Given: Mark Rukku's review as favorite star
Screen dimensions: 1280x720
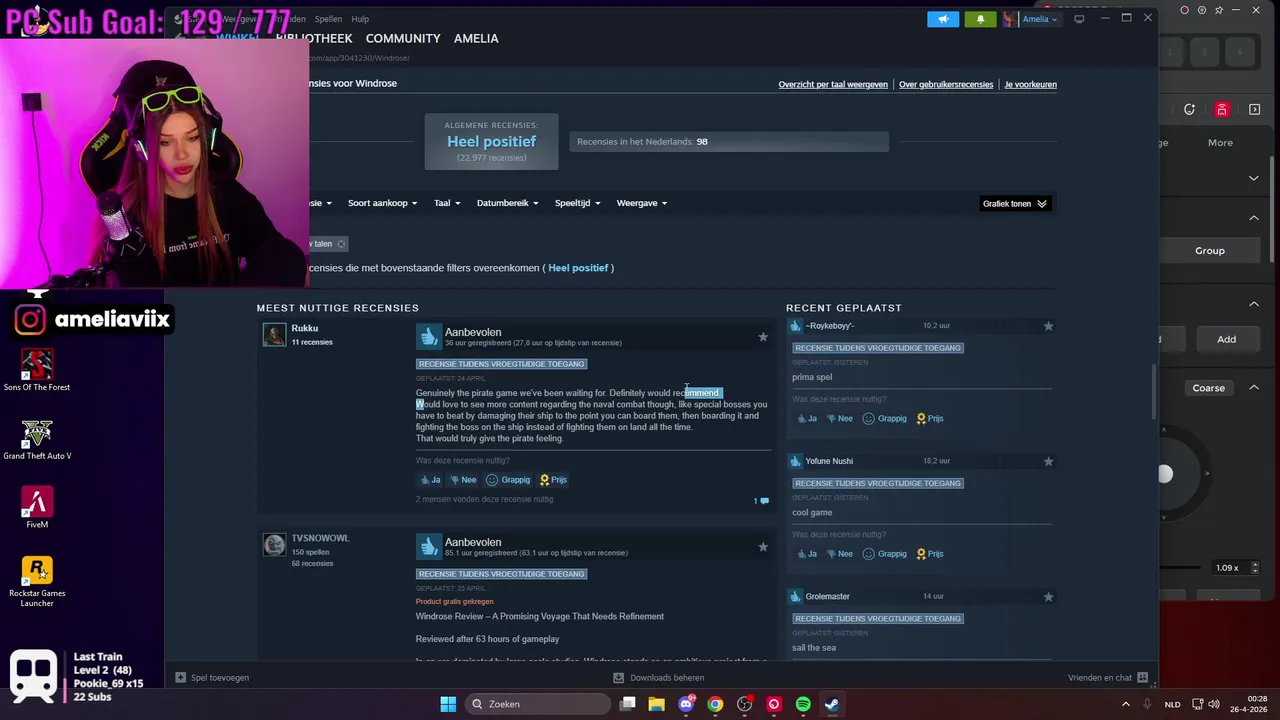Looking at the screenshot, I should coord(763,337).
